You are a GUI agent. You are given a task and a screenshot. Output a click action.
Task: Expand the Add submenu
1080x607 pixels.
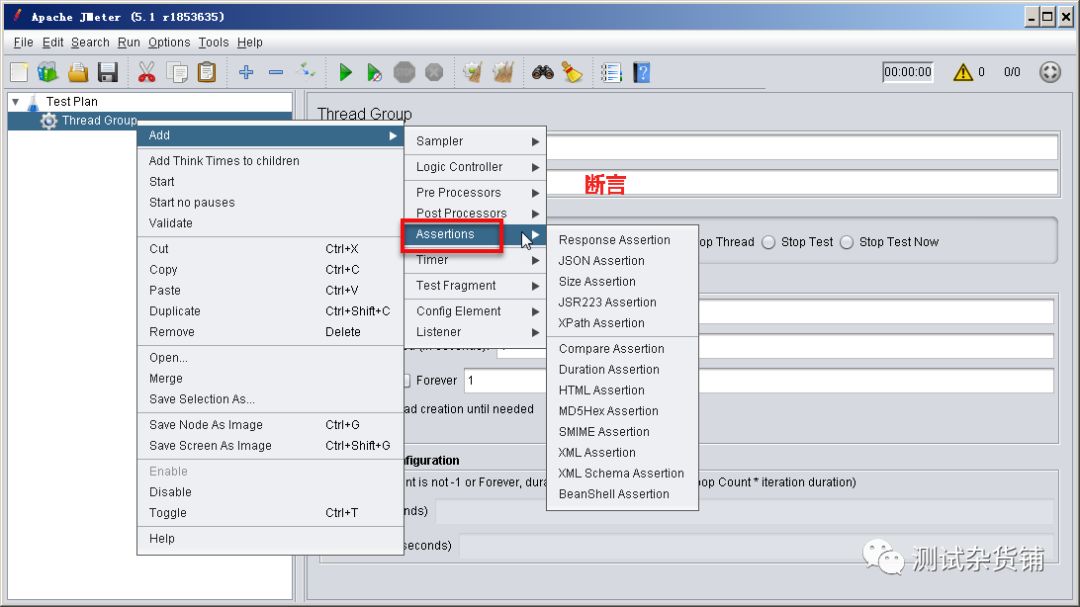point(270,136)
